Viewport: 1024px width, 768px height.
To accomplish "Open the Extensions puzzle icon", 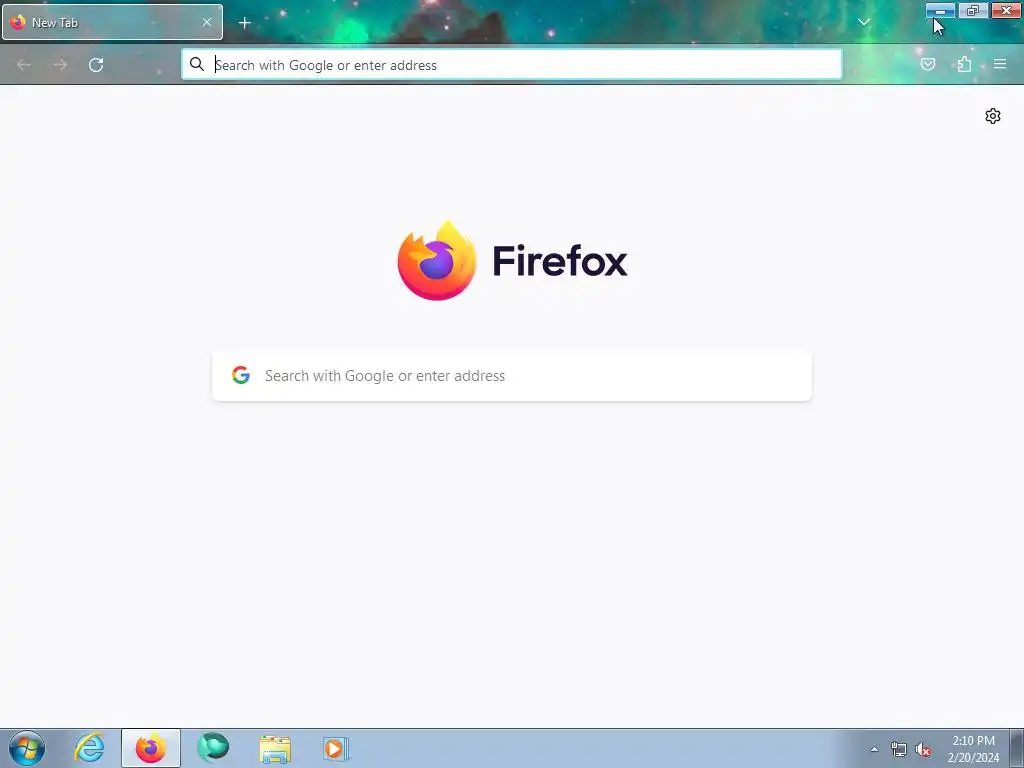I will click(x=964, y=64).
